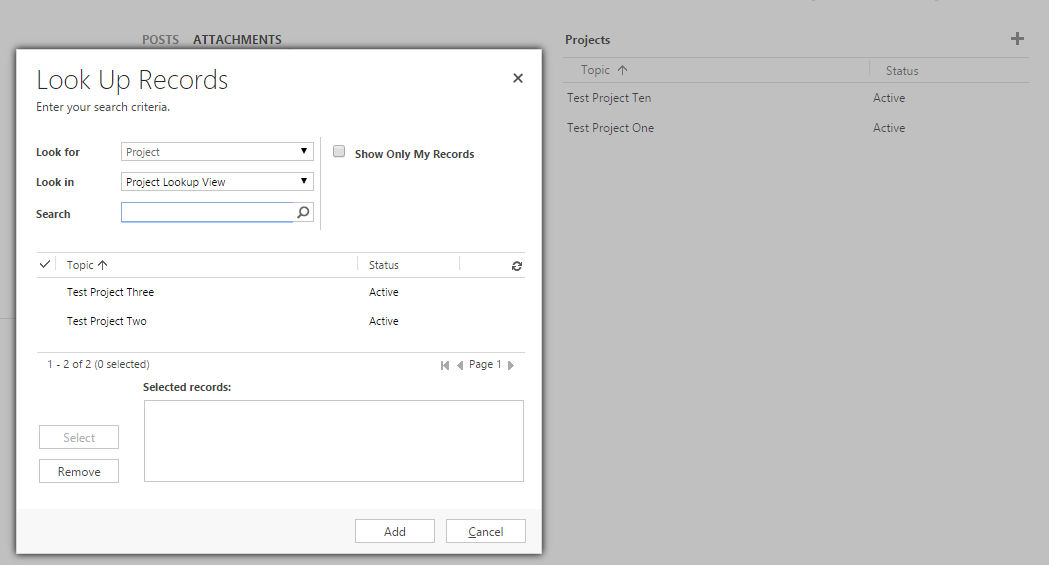
Task: Enable Show Only My Records checkbox
Action: [339, 152]
